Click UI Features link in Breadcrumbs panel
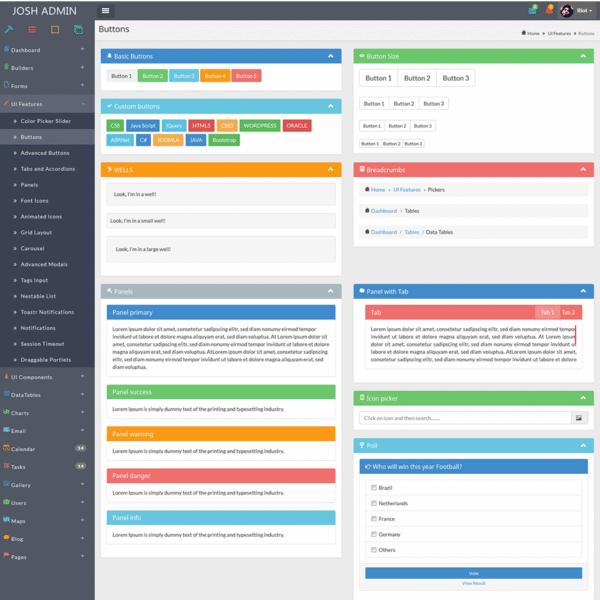This screenshot has width=600, height=600. click(407, 189)
